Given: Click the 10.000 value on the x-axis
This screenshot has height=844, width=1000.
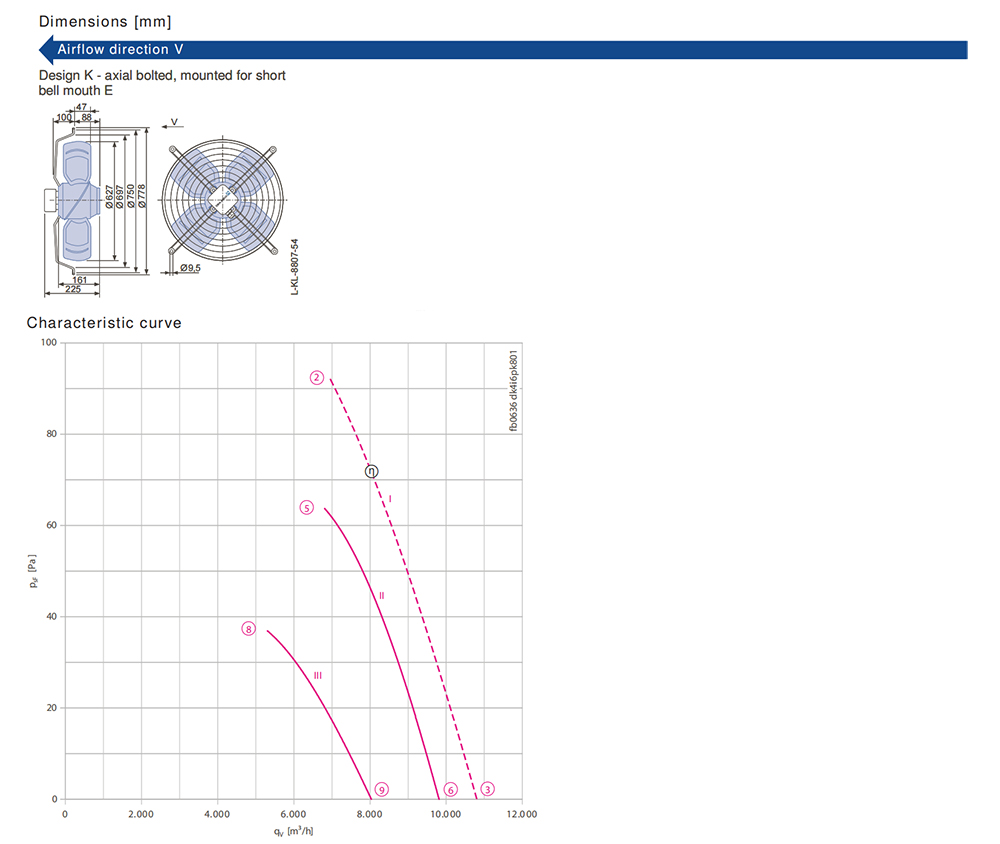Looking at the screenshot, I should 446,814.
